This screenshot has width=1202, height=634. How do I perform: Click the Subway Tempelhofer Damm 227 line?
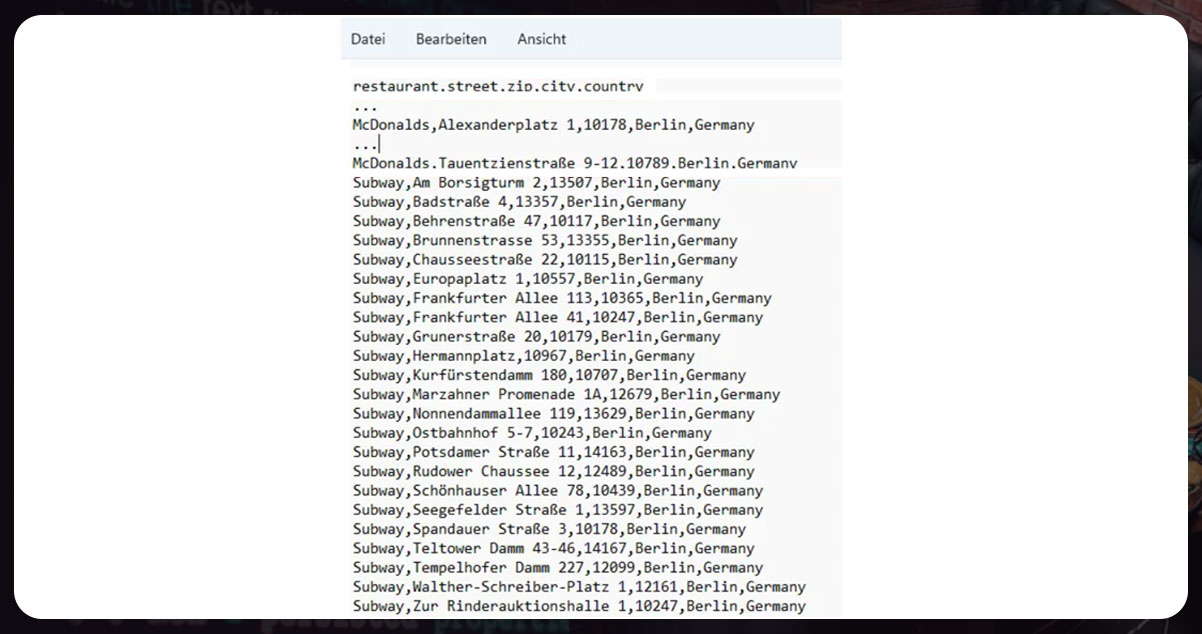coord(557,567)
